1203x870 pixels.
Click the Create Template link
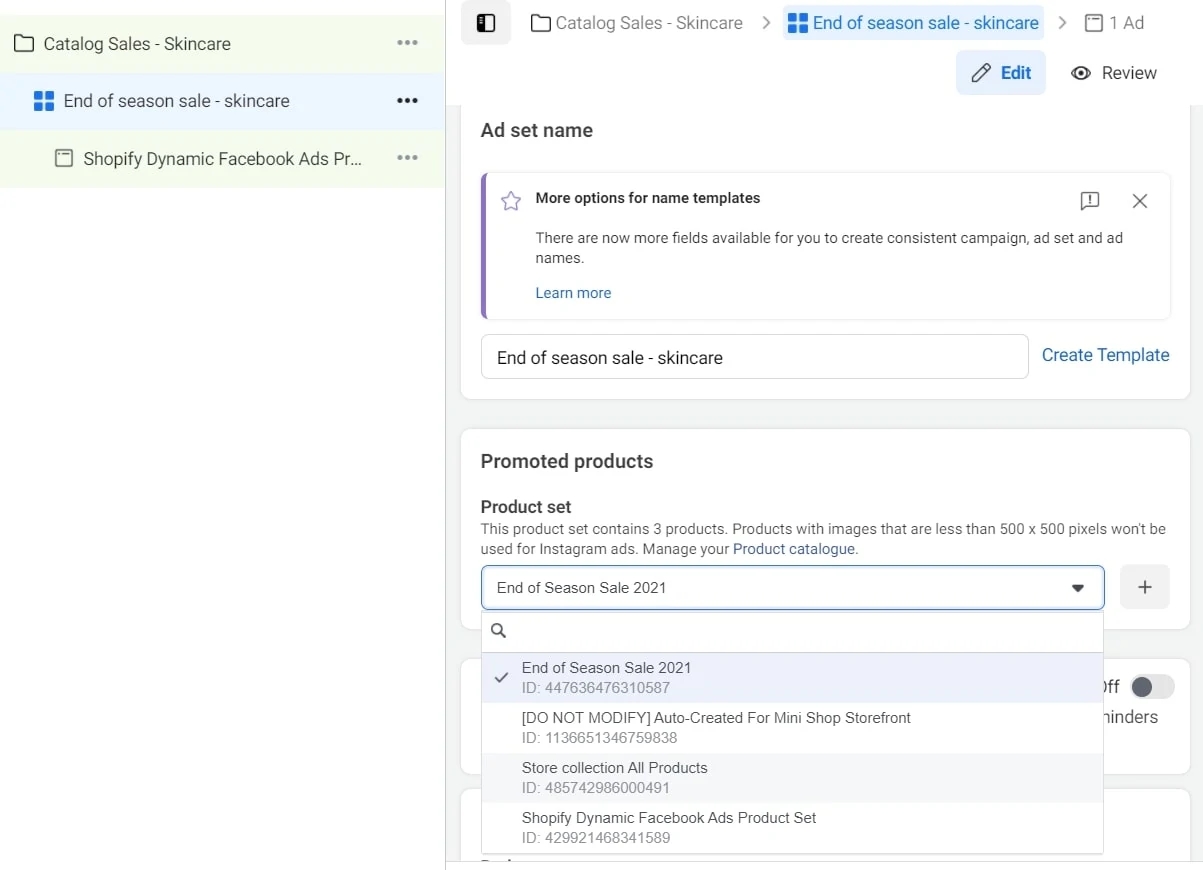[x=1105, y=355]
